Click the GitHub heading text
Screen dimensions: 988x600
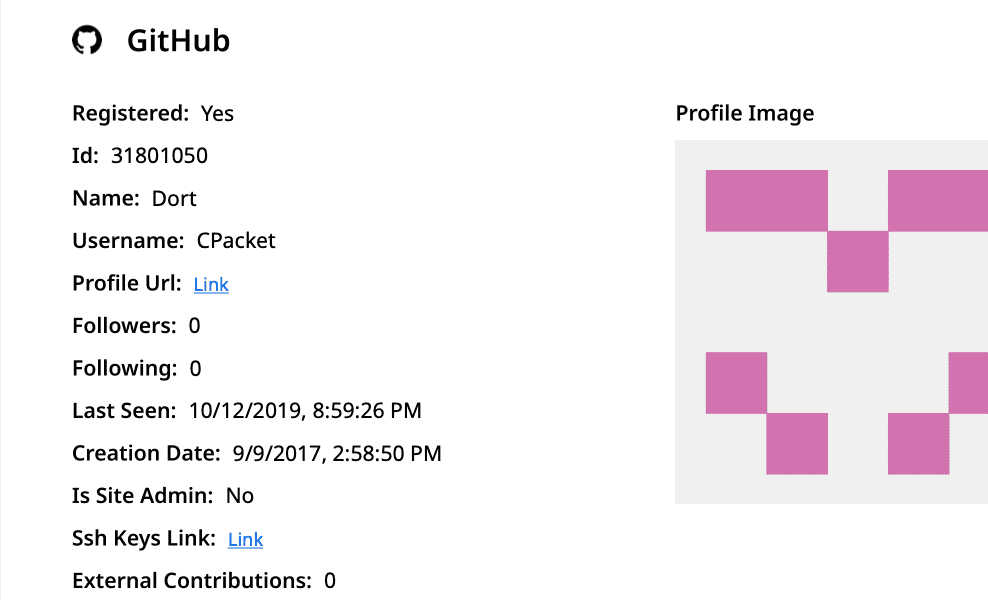click(178, 40)
